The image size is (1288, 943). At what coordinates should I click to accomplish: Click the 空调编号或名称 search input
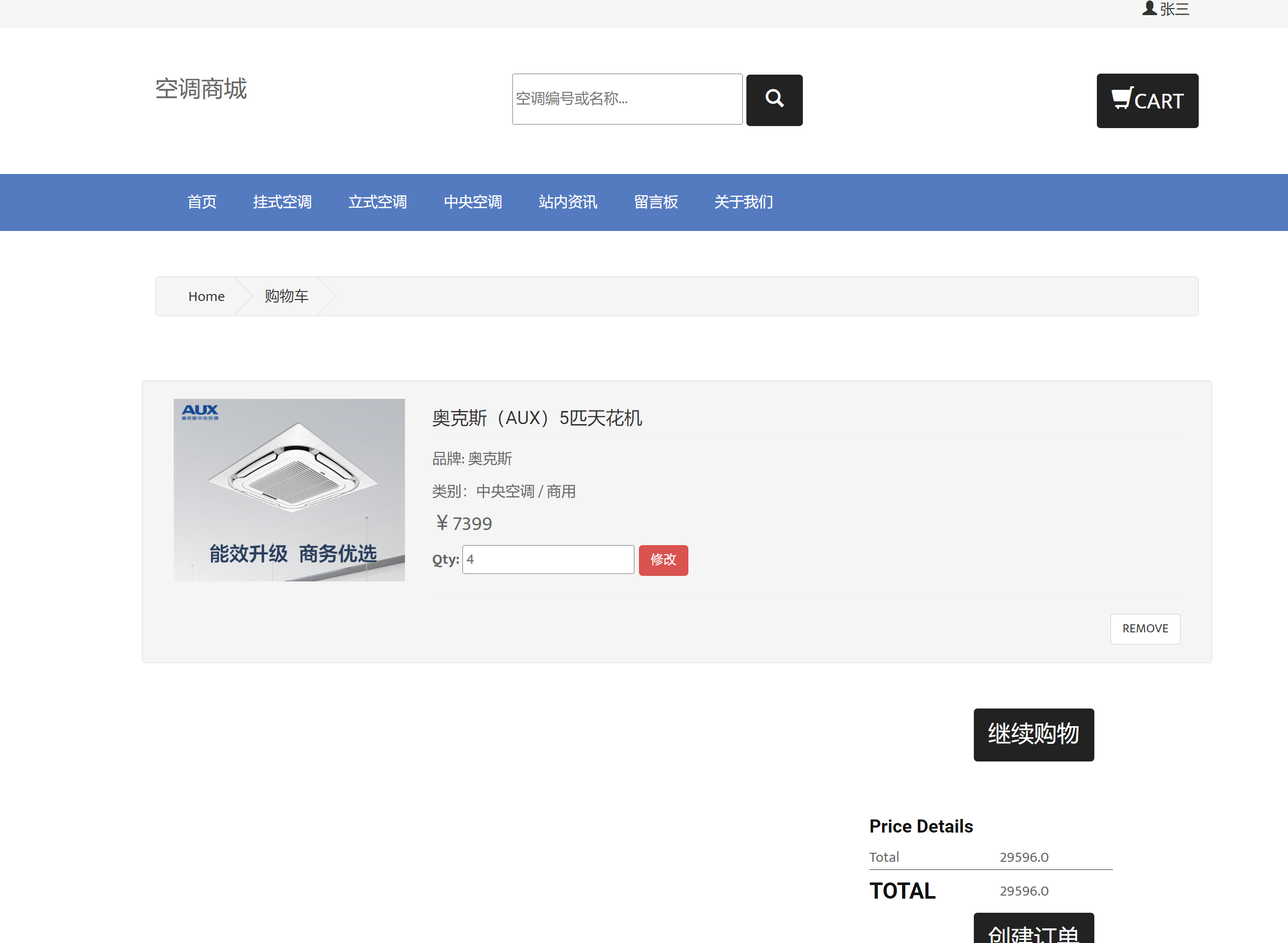pyautogui.click(x=627, y=99)
